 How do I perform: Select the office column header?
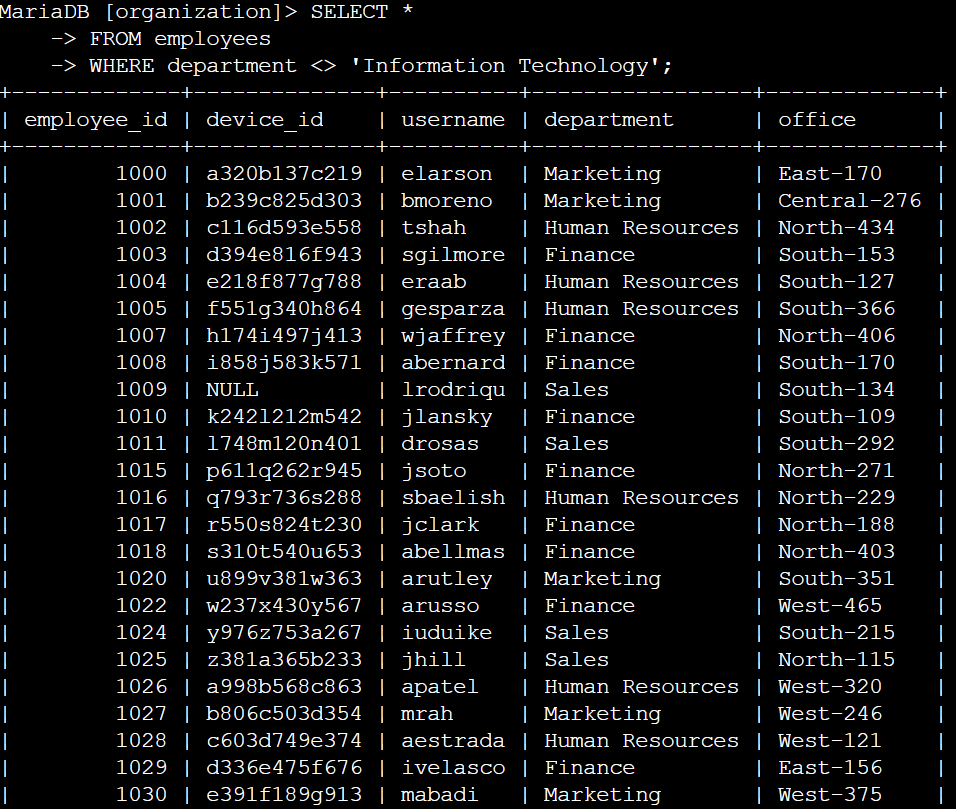817,120
